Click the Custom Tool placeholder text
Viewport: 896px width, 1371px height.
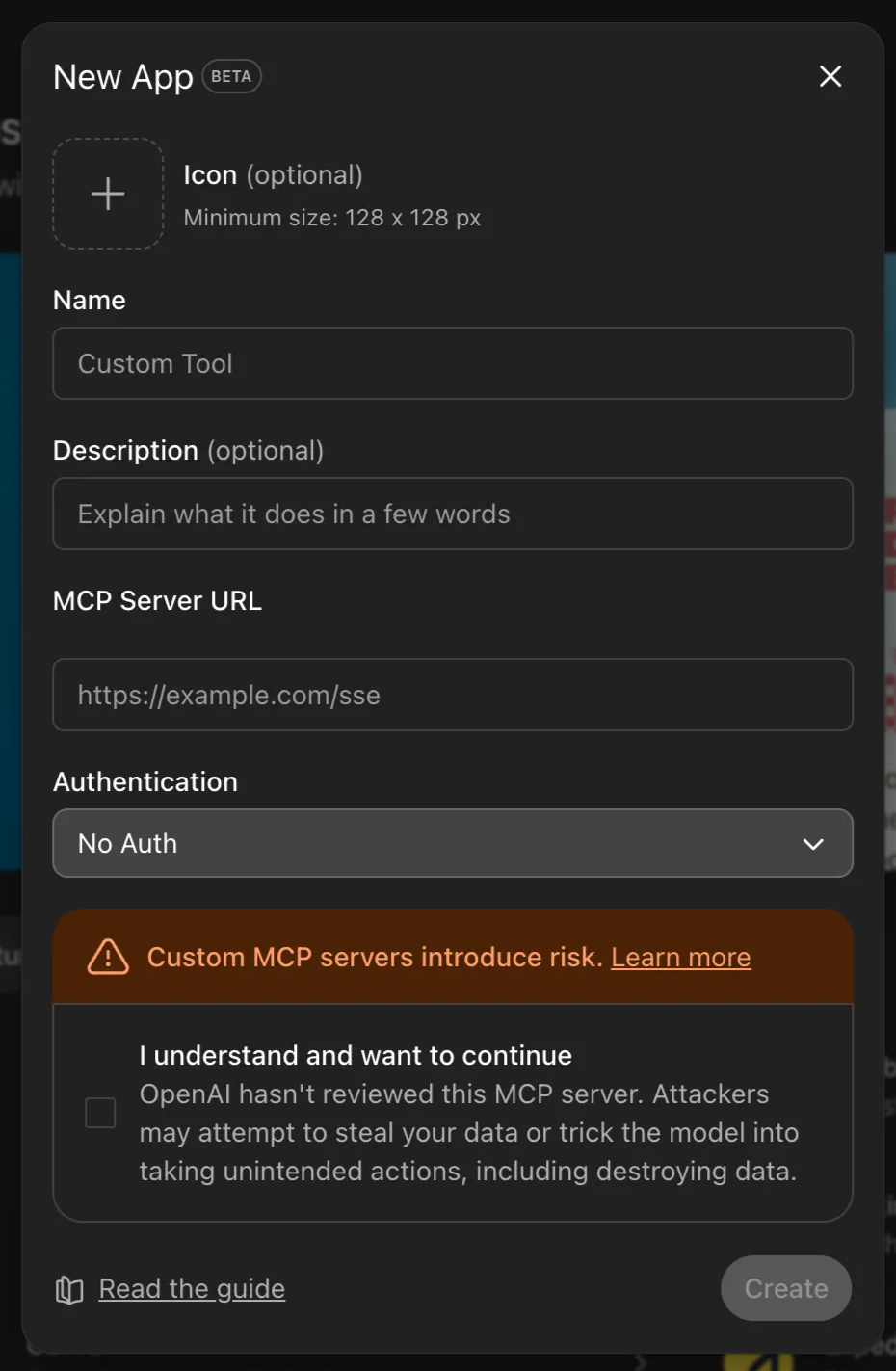coord(155,363)
